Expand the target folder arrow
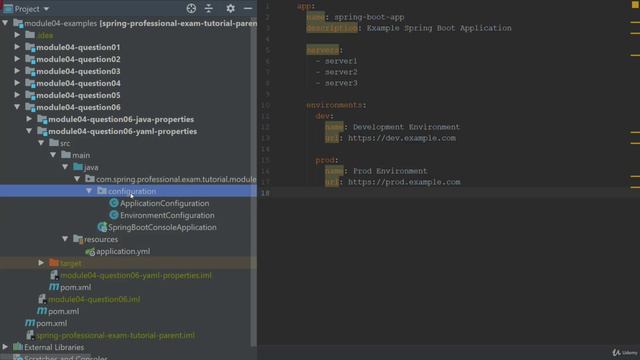The image size is (640, 360). pyautogui.click(x=41, y=263)
